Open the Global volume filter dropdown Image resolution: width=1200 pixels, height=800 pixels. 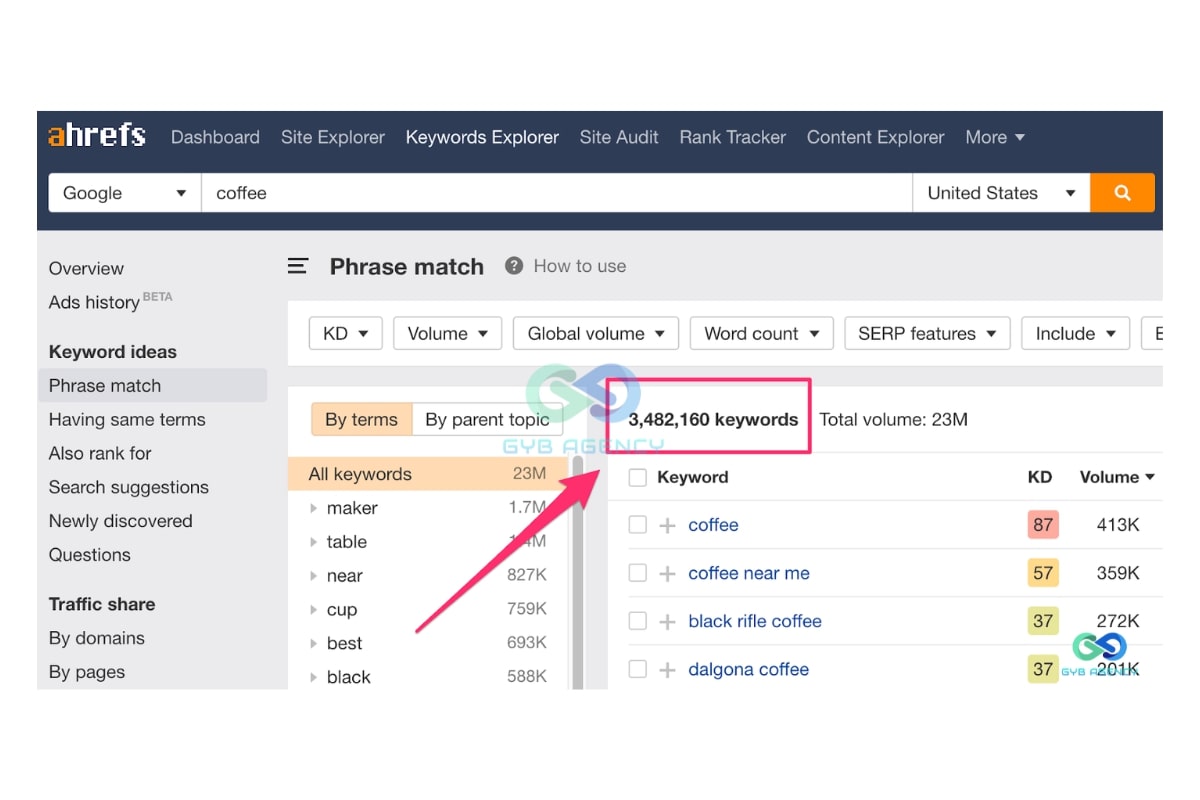(596, 334)
